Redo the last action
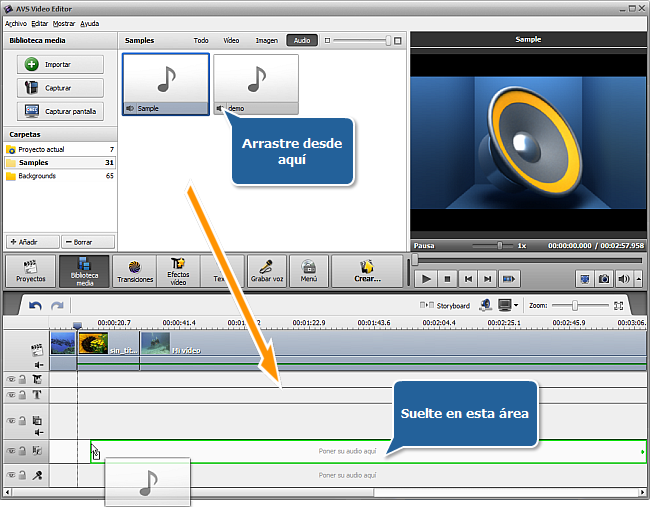 (x=57, y=306)
